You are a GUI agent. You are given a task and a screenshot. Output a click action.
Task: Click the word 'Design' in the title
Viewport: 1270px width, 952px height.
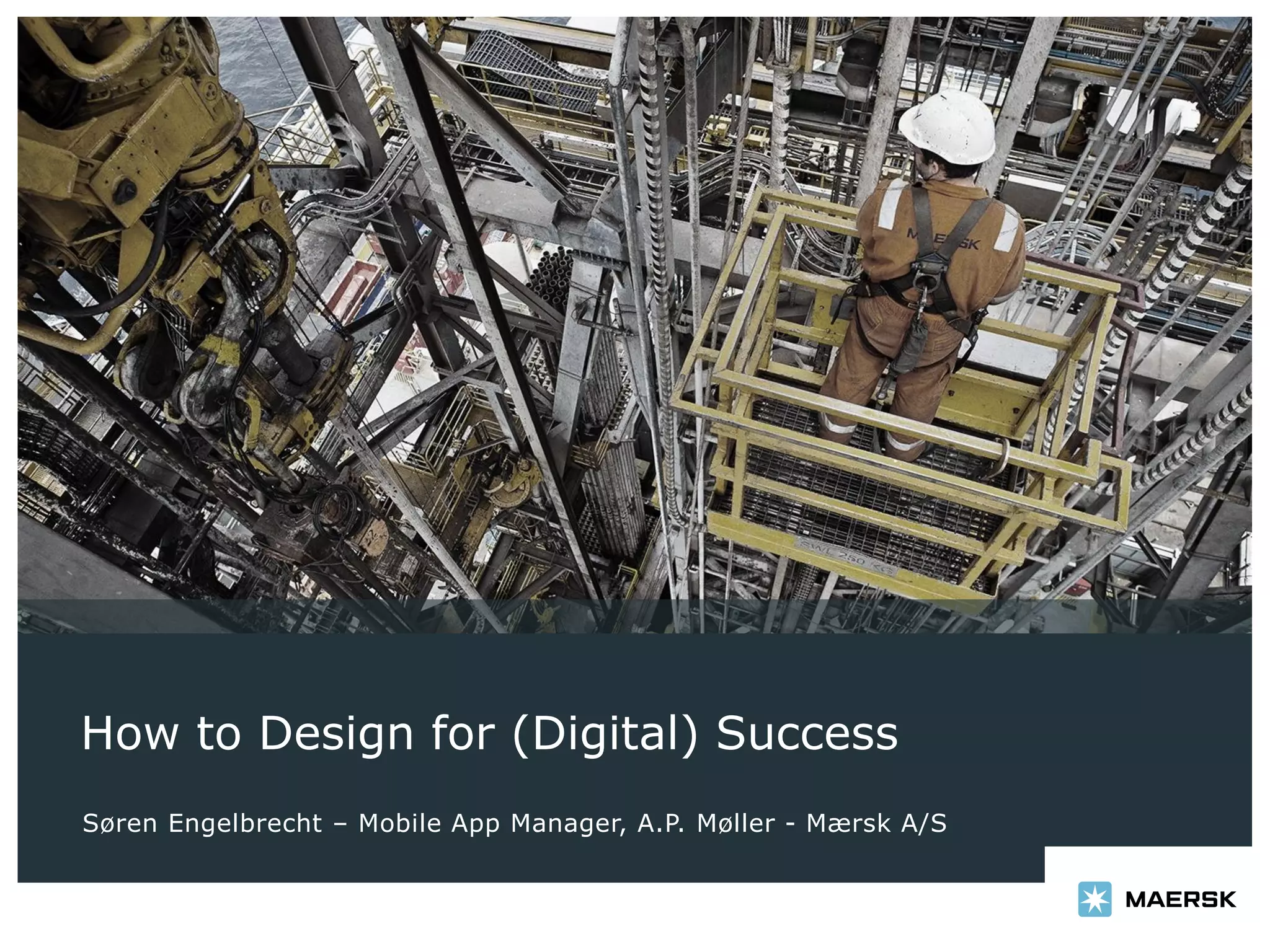point(335,734)
